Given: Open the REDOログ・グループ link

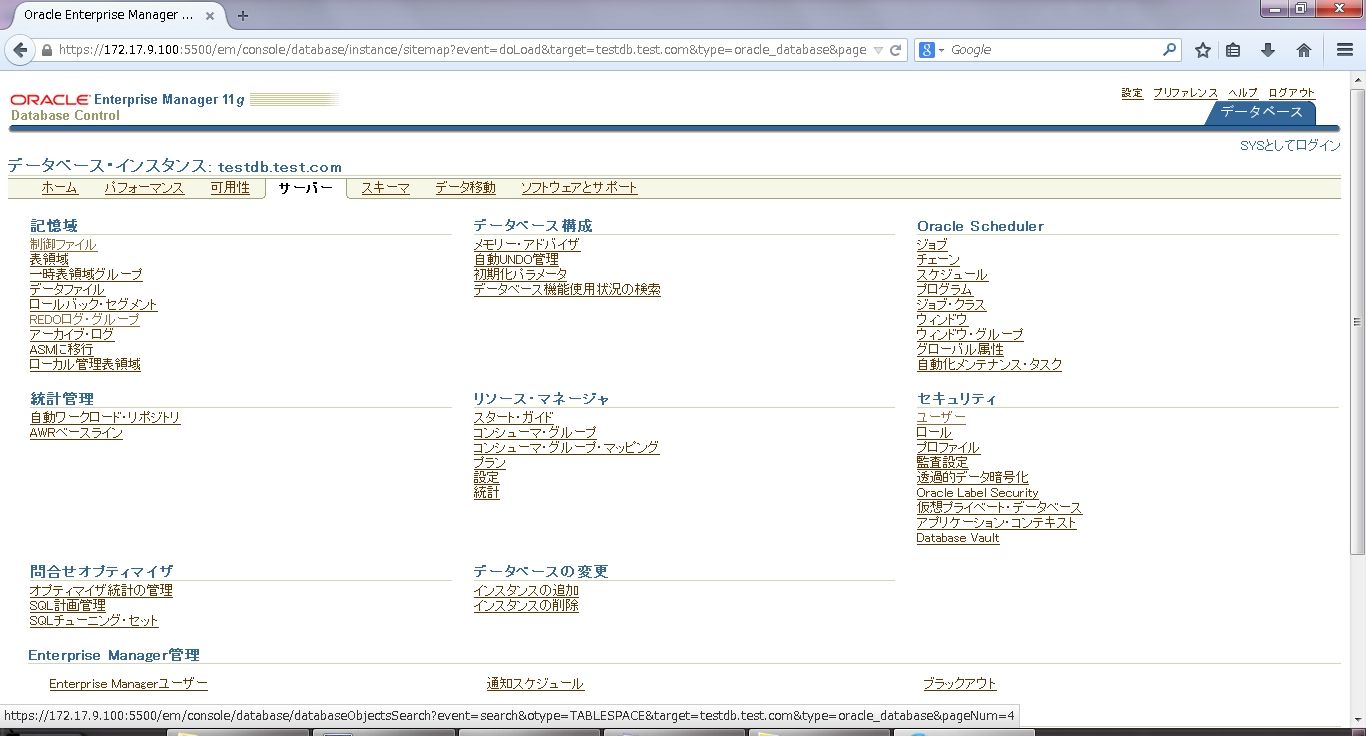Looking at the screenshot, I should click(x=85, y=319).
